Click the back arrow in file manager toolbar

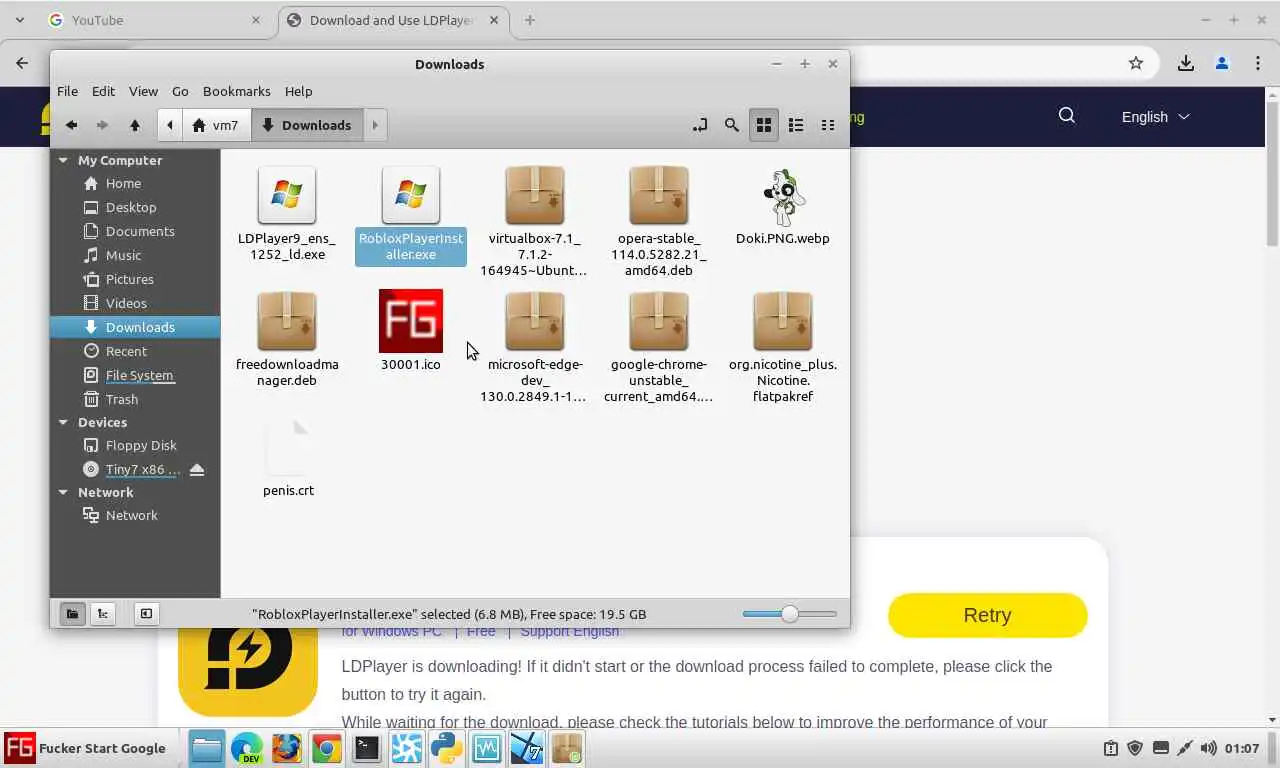(x=71, y=125)
